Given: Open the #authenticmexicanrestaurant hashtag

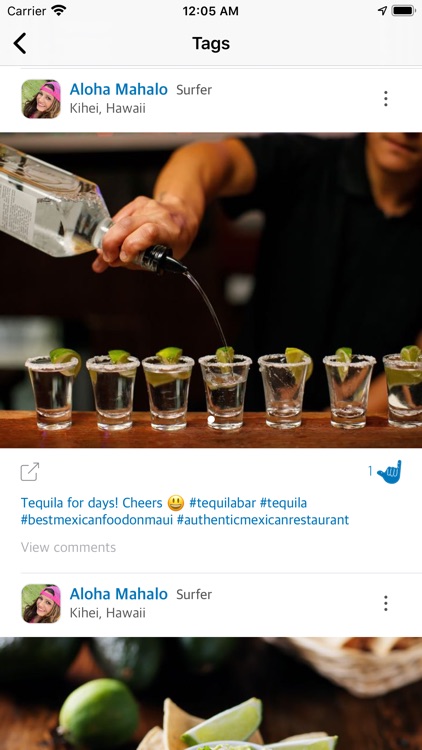Looking at the screenshot, I should (x=263, y=520).
